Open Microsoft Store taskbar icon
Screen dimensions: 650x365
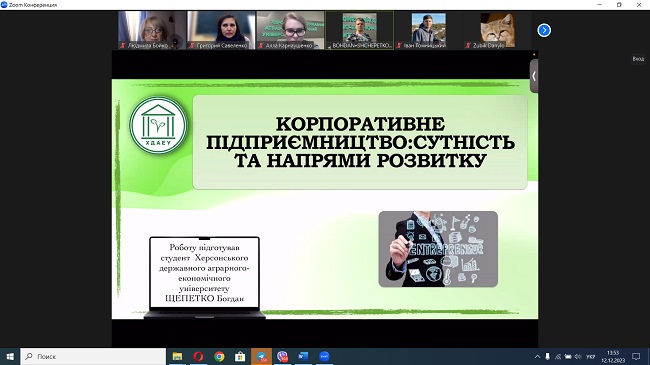(240, 356)
